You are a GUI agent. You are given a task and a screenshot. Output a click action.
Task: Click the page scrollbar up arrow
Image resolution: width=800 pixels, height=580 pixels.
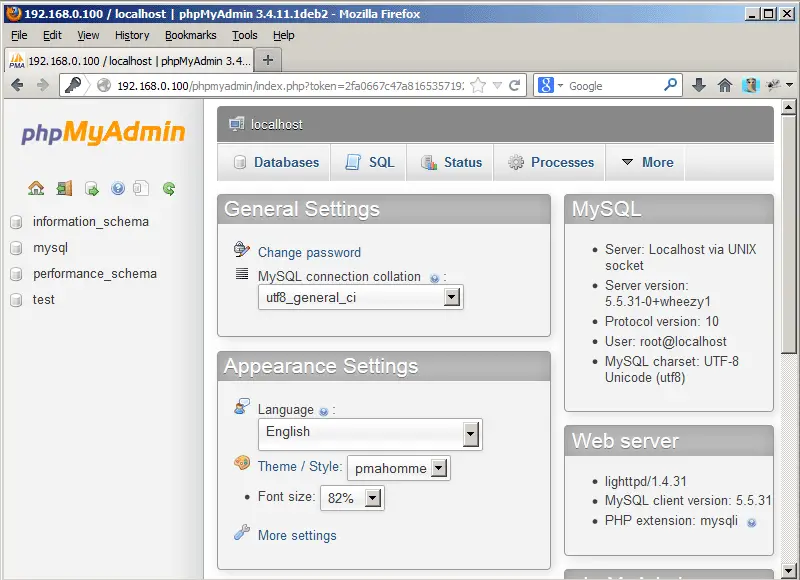(788, 108)
